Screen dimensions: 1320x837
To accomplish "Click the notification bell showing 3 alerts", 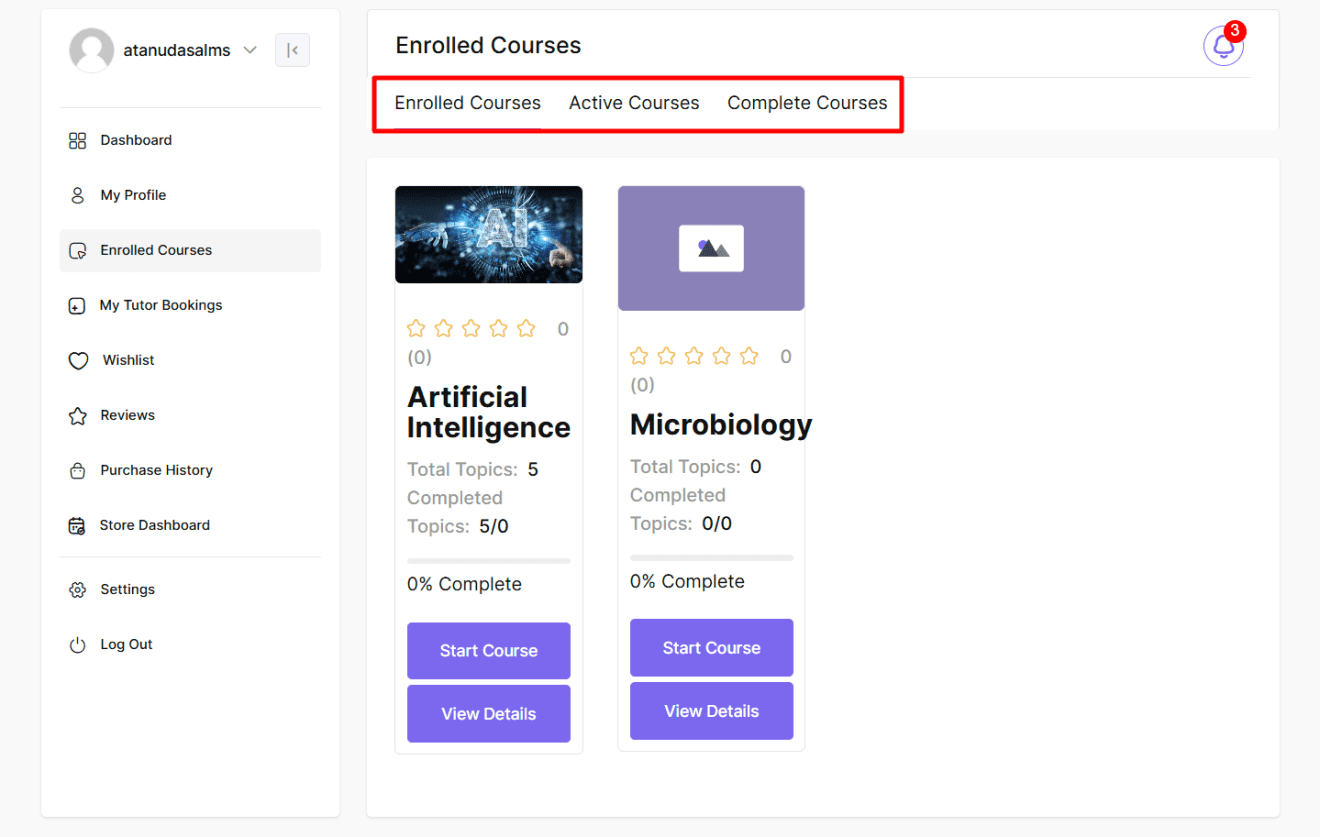I will [1223, 45].
